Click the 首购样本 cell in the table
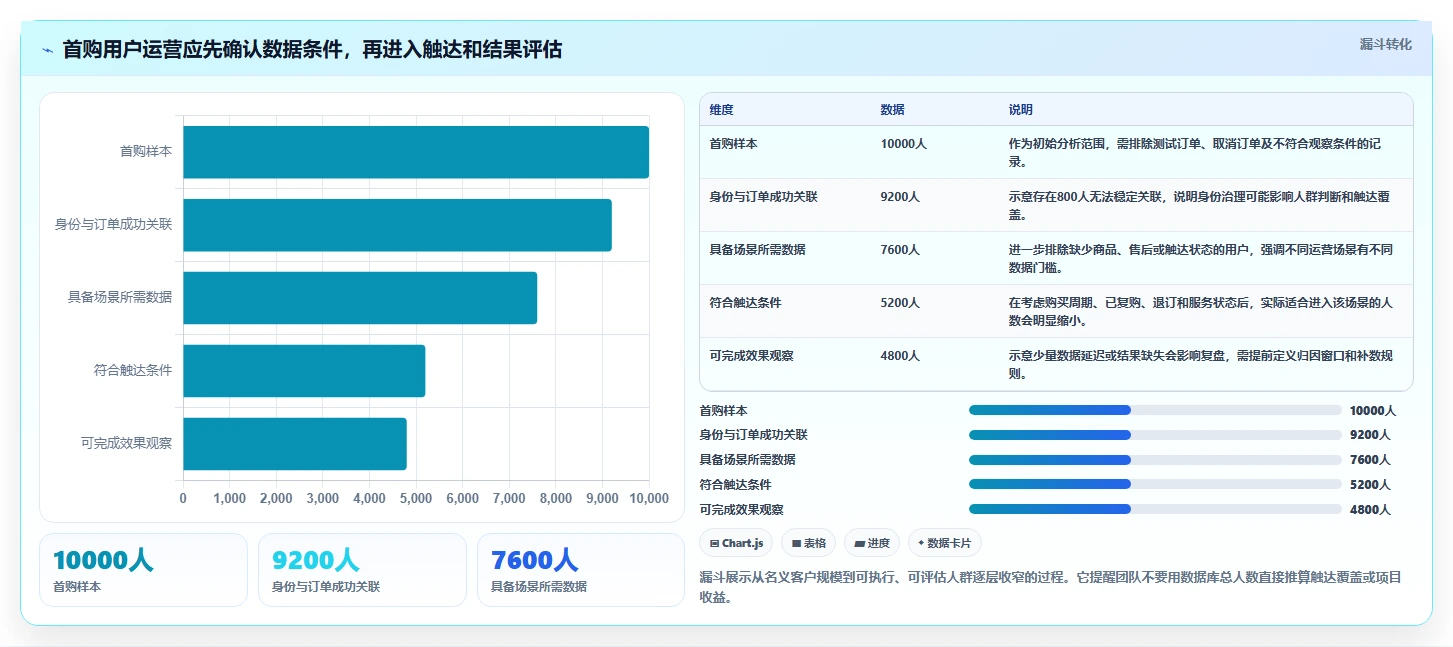Viewport: 1453px width, 647px height. (x=733, y=144)
